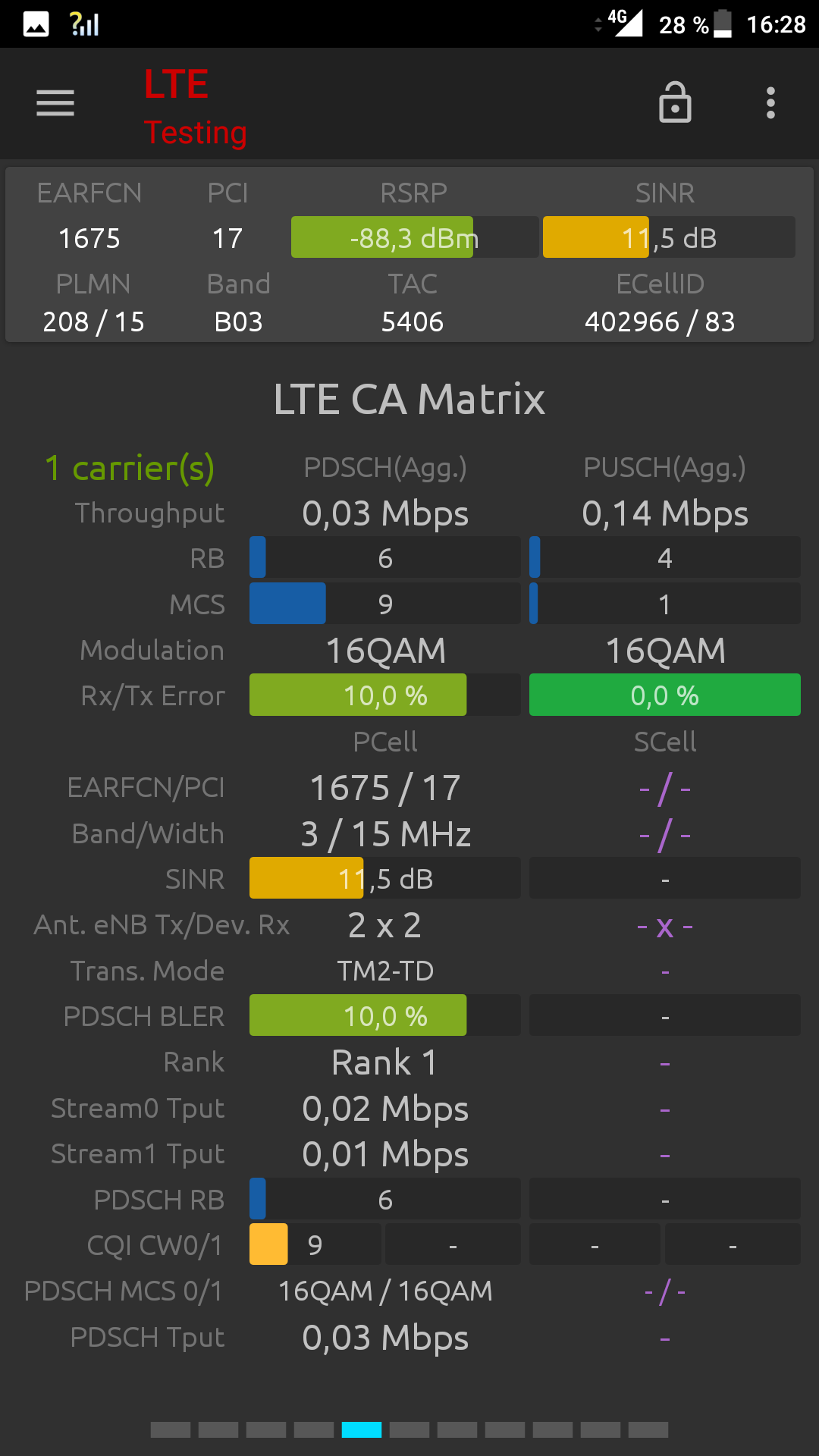The width and height of the screenshot is (819, 1456).
Task: Select the last page indicator segment
Action: [x=648, y=1429]
